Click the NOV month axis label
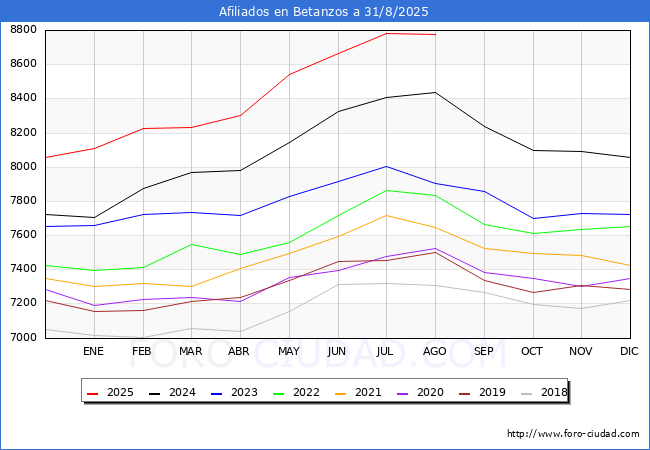The width and height of the screenshot is (650, 450). pos(580,351)
